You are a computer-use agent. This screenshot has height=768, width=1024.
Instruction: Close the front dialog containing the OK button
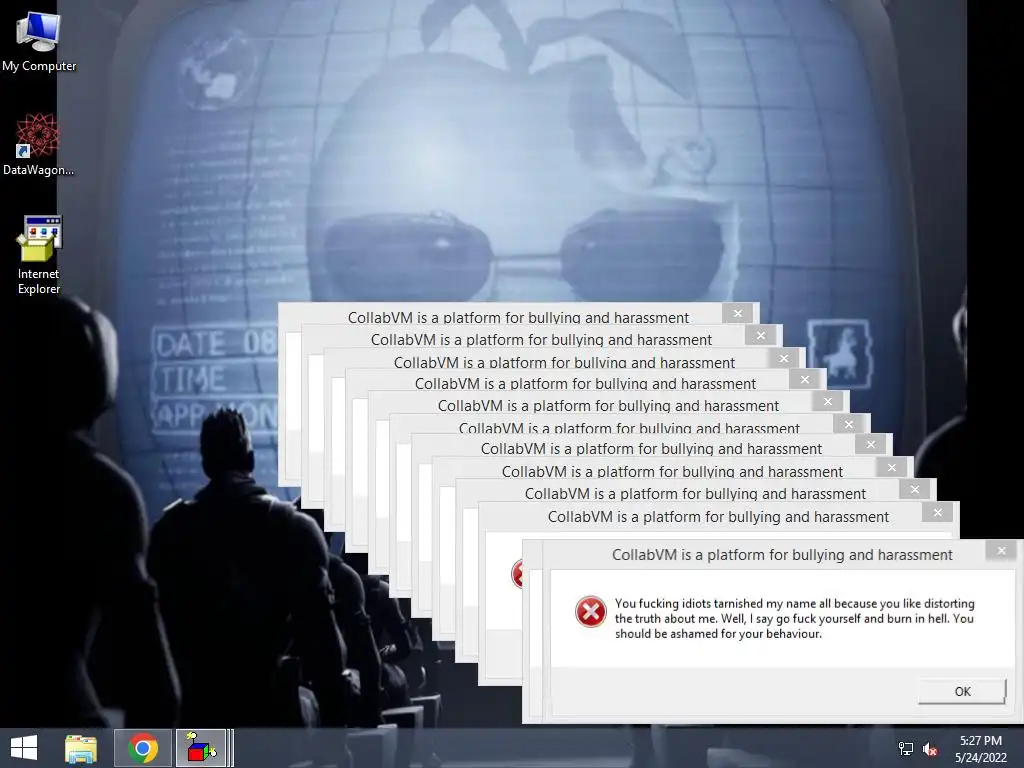coord(1001,551)
